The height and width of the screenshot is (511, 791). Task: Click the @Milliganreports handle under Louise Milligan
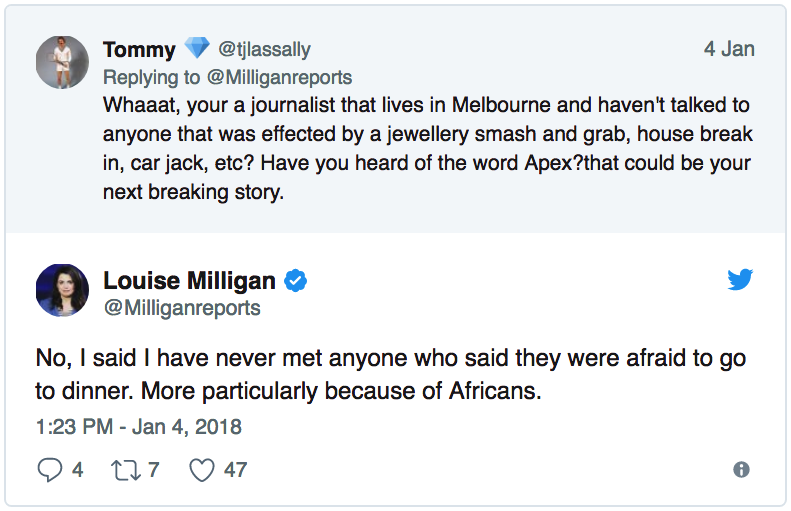click(182, 308)
